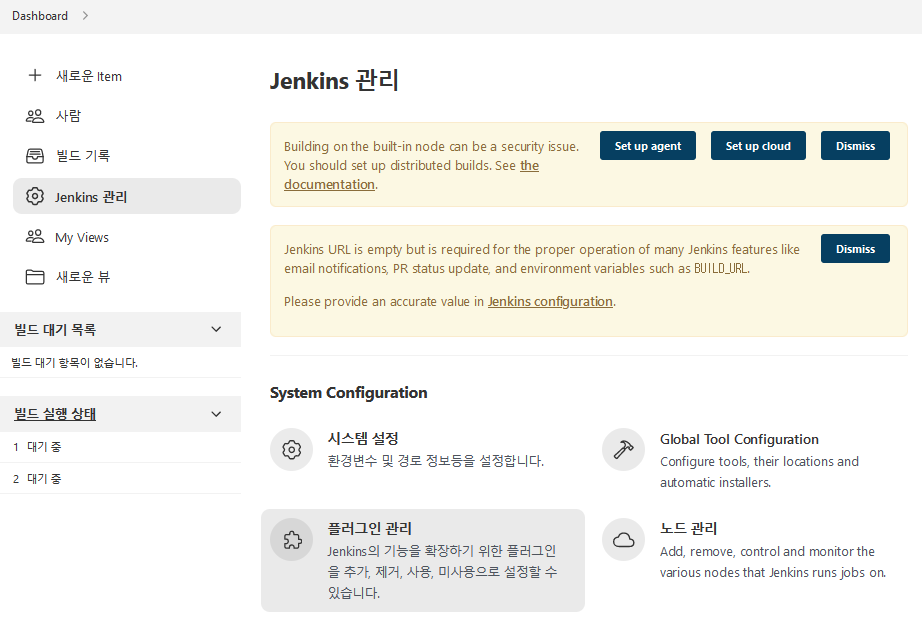
Task: Click the gear icon for 시스템 설정
Action: coord(292,450)
